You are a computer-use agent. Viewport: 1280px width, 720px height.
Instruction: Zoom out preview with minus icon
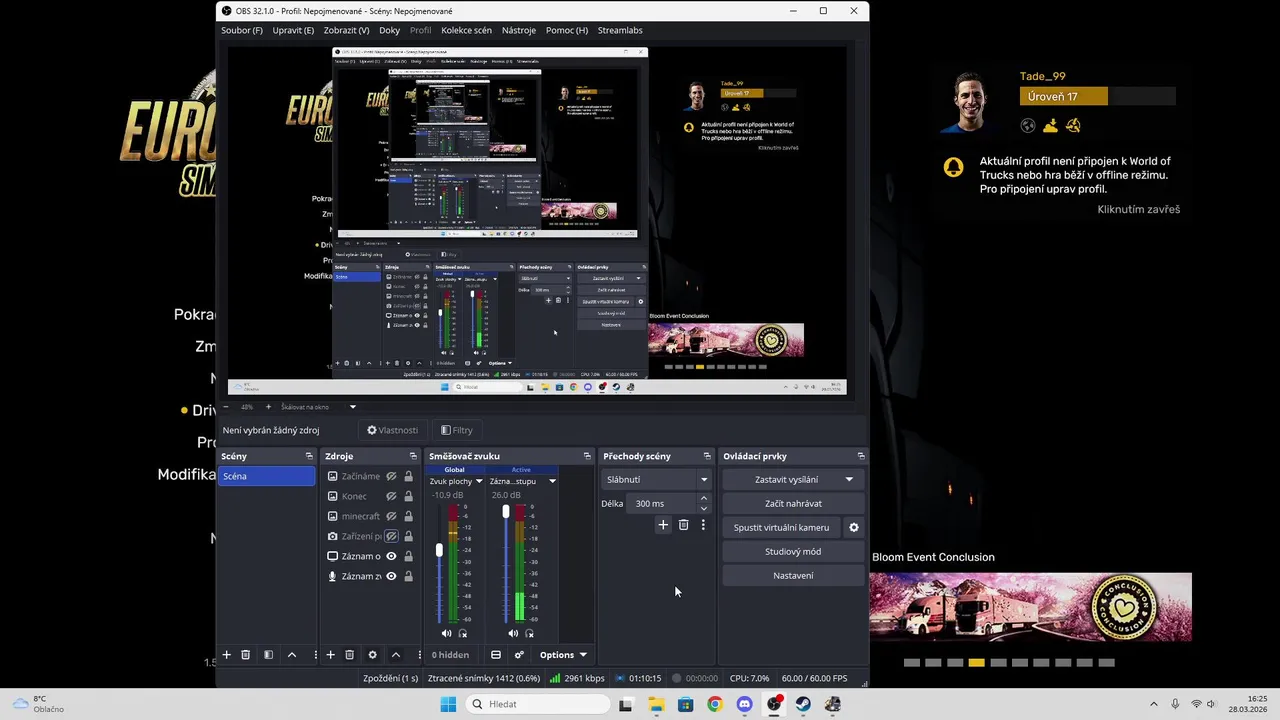(226, 407)
